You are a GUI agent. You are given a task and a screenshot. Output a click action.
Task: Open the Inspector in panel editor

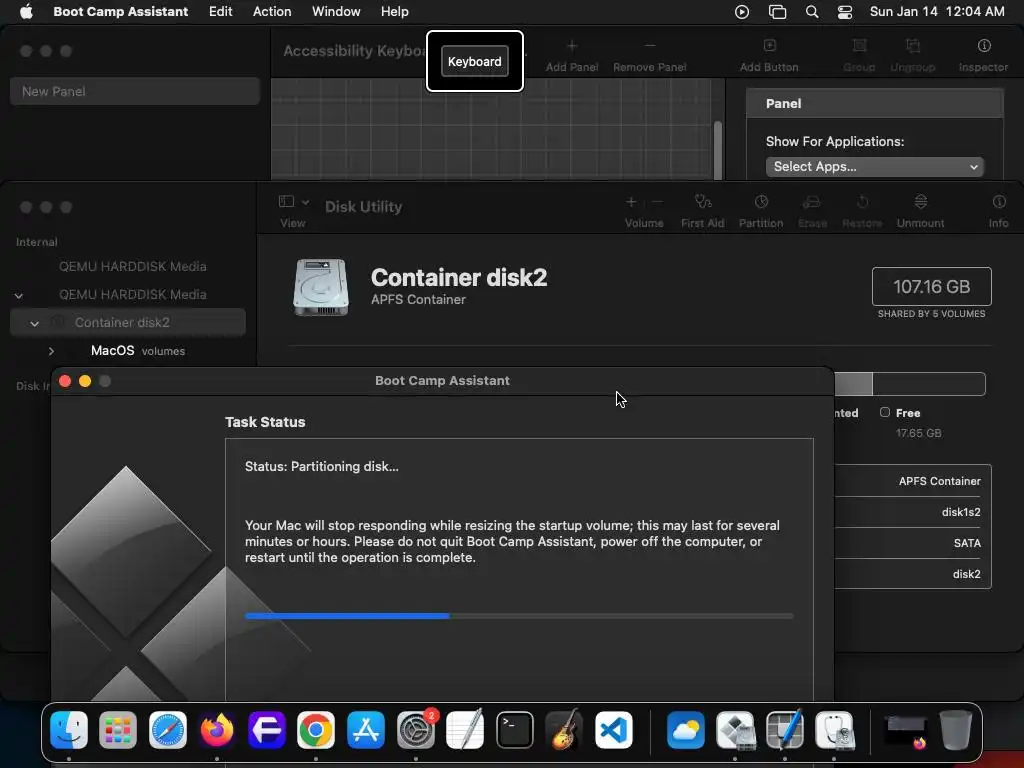pyautogui.click(x=983, y=56)
